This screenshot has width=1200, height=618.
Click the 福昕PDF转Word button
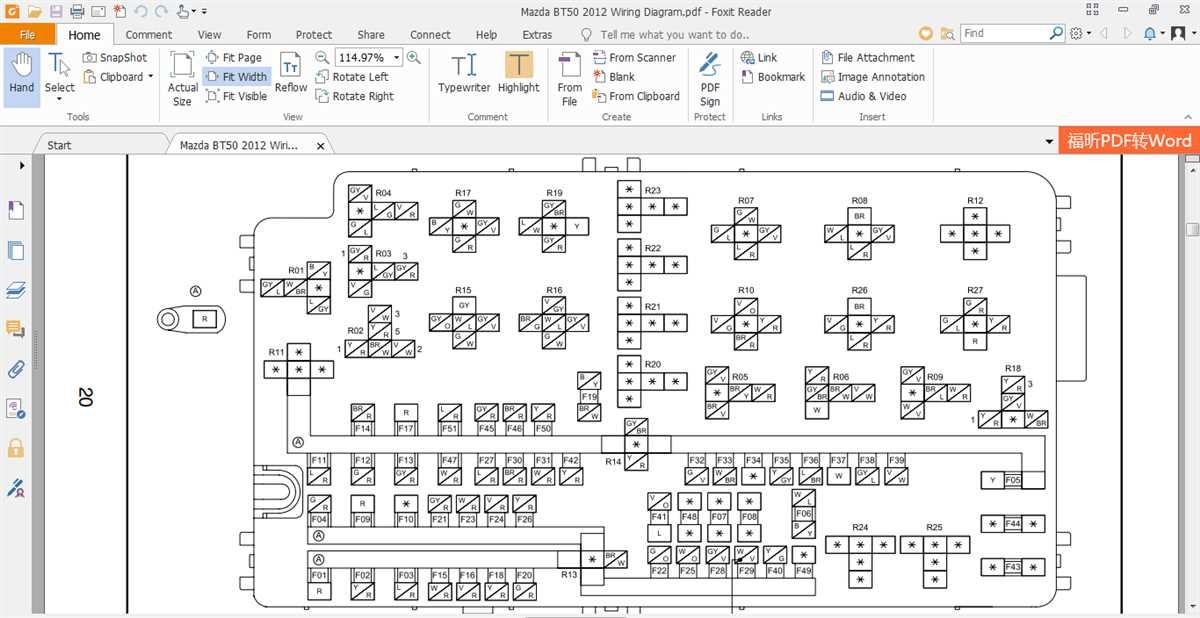click(x=1129, y=141)
